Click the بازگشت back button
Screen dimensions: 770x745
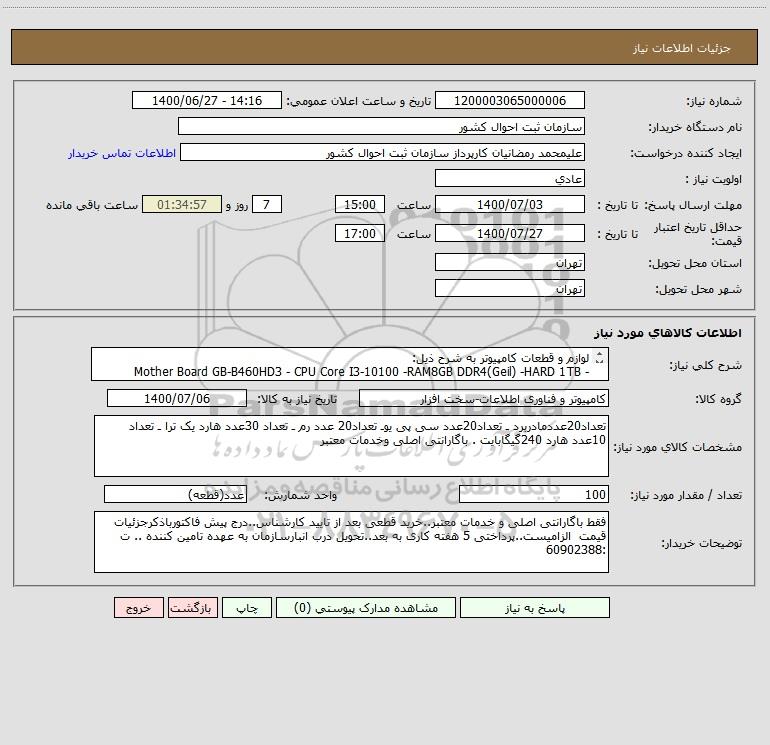(x=191, y=608)
